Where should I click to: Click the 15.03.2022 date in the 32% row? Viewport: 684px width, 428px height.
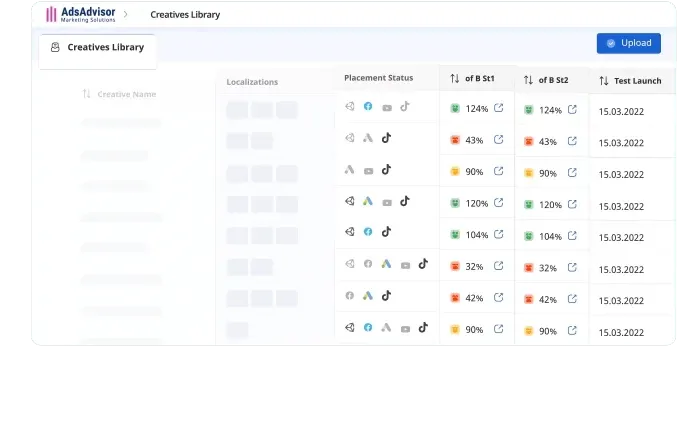621,270
